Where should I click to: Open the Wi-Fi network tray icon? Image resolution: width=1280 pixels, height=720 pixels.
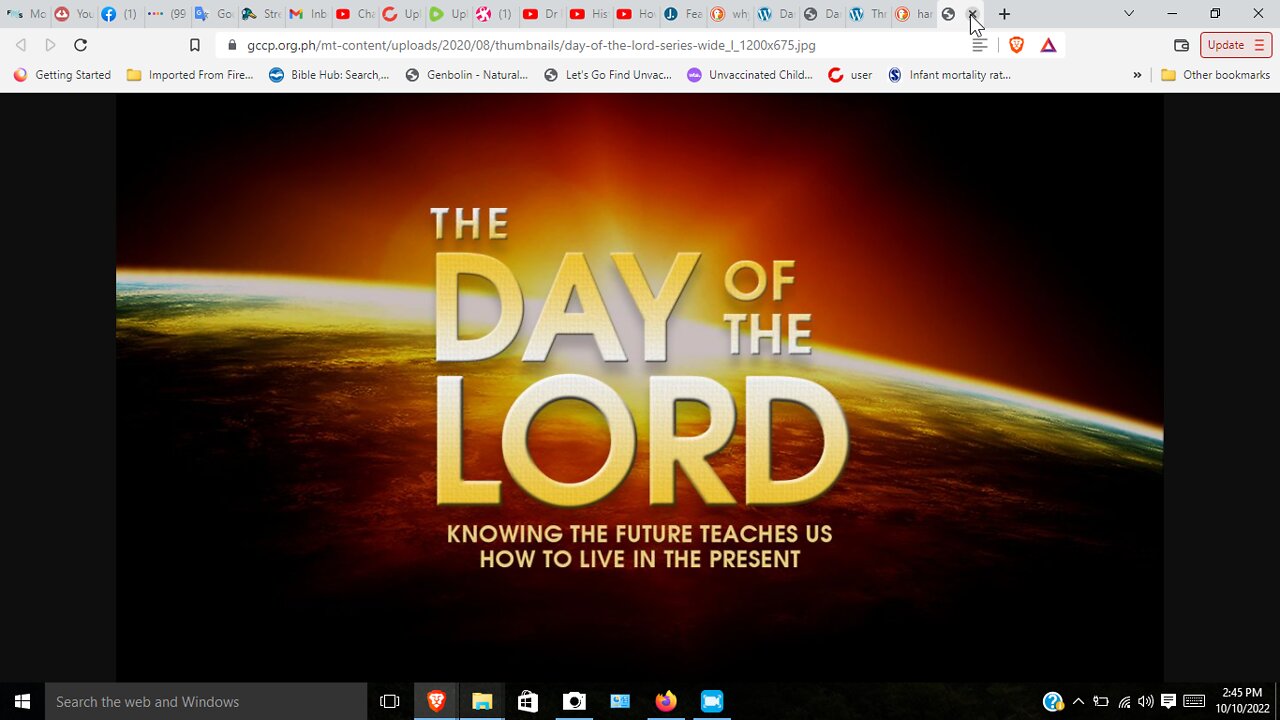click(1124, 701)
